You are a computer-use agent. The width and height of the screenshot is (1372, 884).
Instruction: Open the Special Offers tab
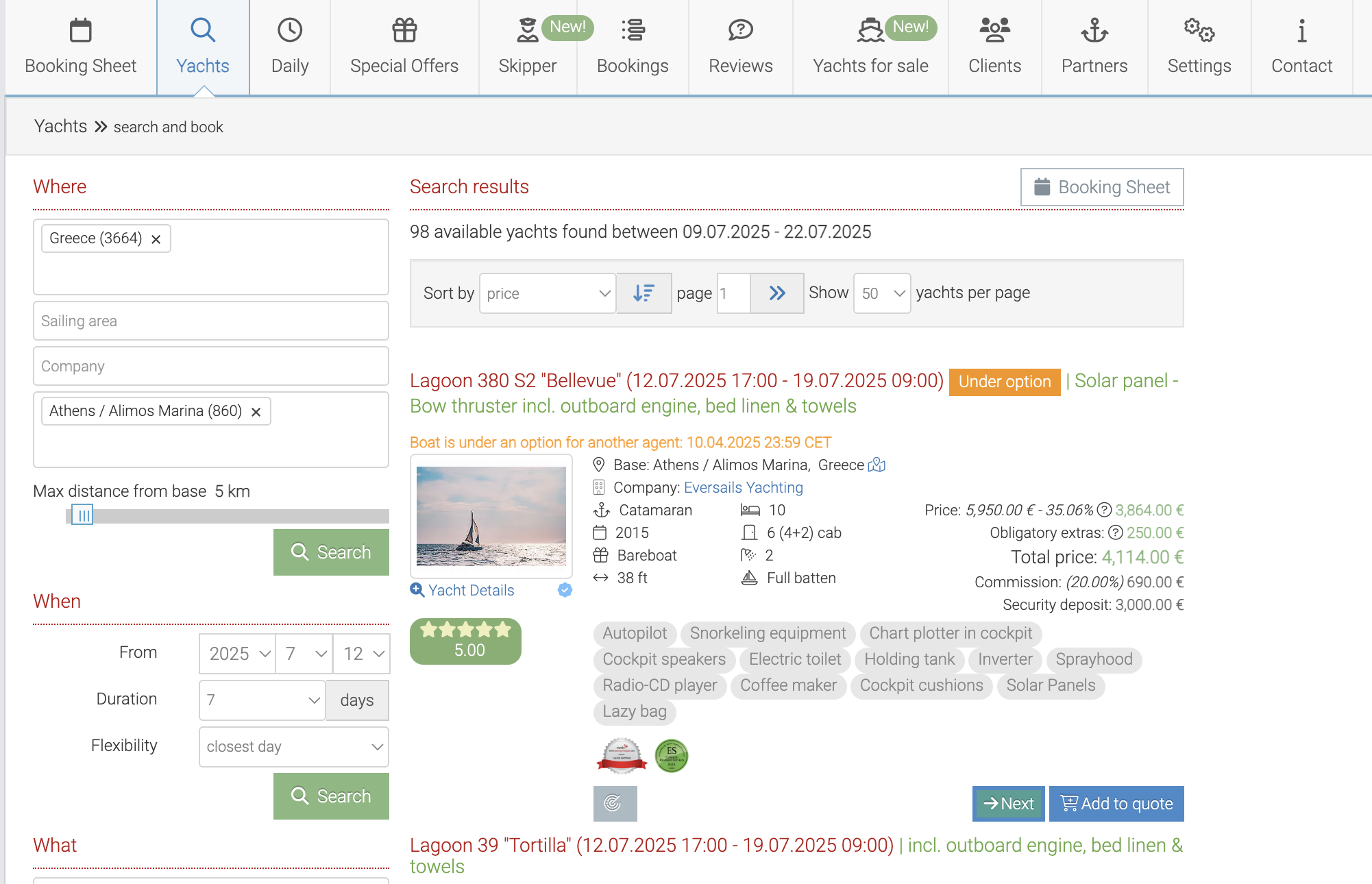pyautogui.click(x=404, y=47)
